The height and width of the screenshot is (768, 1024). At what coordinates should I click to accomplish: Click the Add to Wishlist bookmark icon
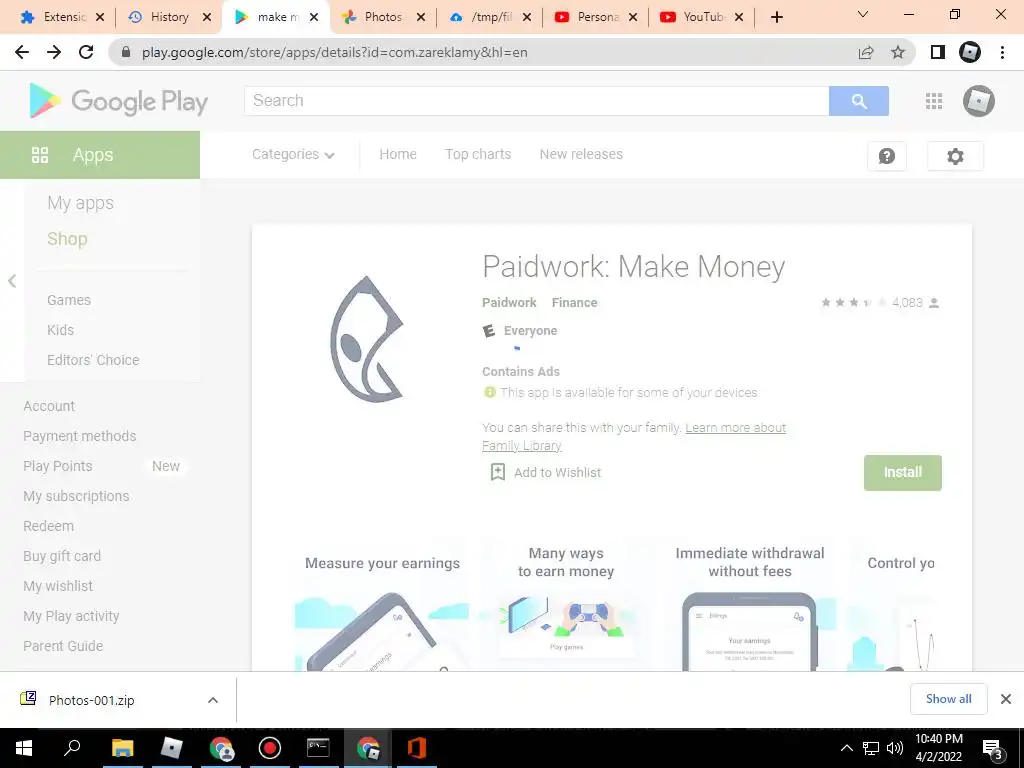[x=498, y=472]
